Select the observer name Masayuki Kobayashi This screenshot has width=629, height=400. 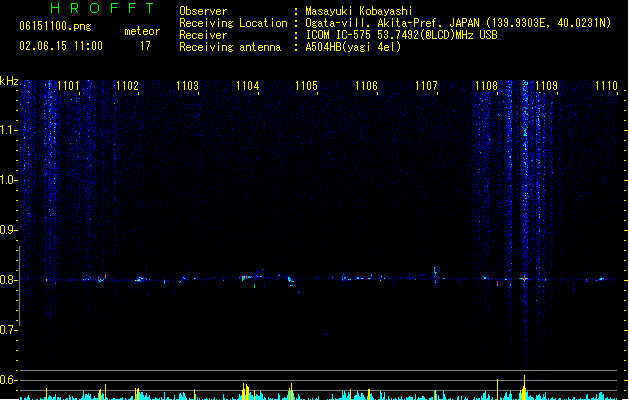coord(359,11)
